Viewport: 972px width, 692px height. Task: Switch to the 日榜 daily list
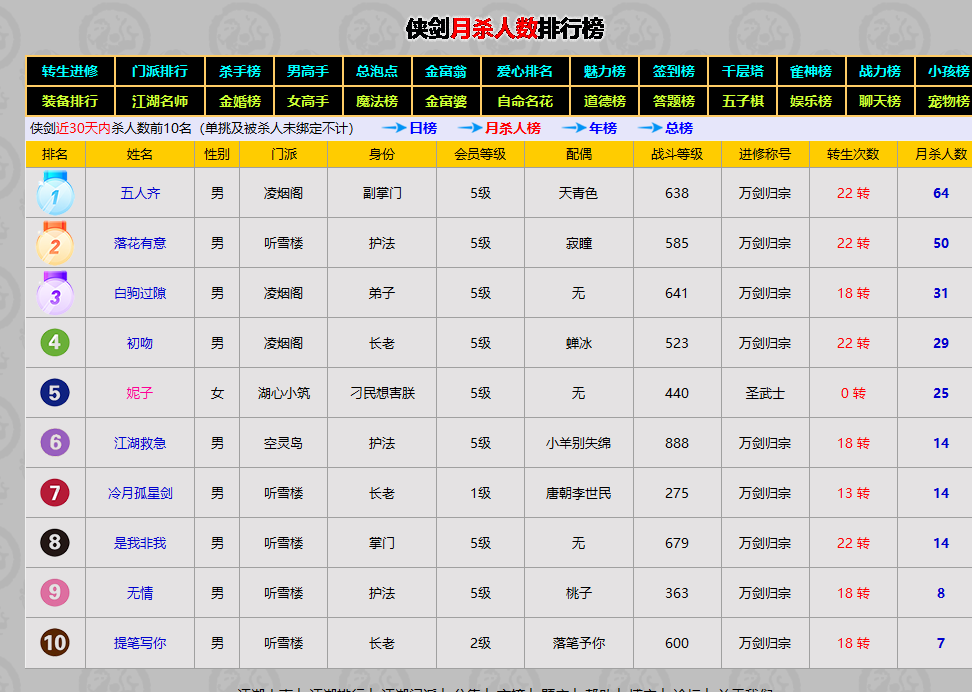(423, 128)
